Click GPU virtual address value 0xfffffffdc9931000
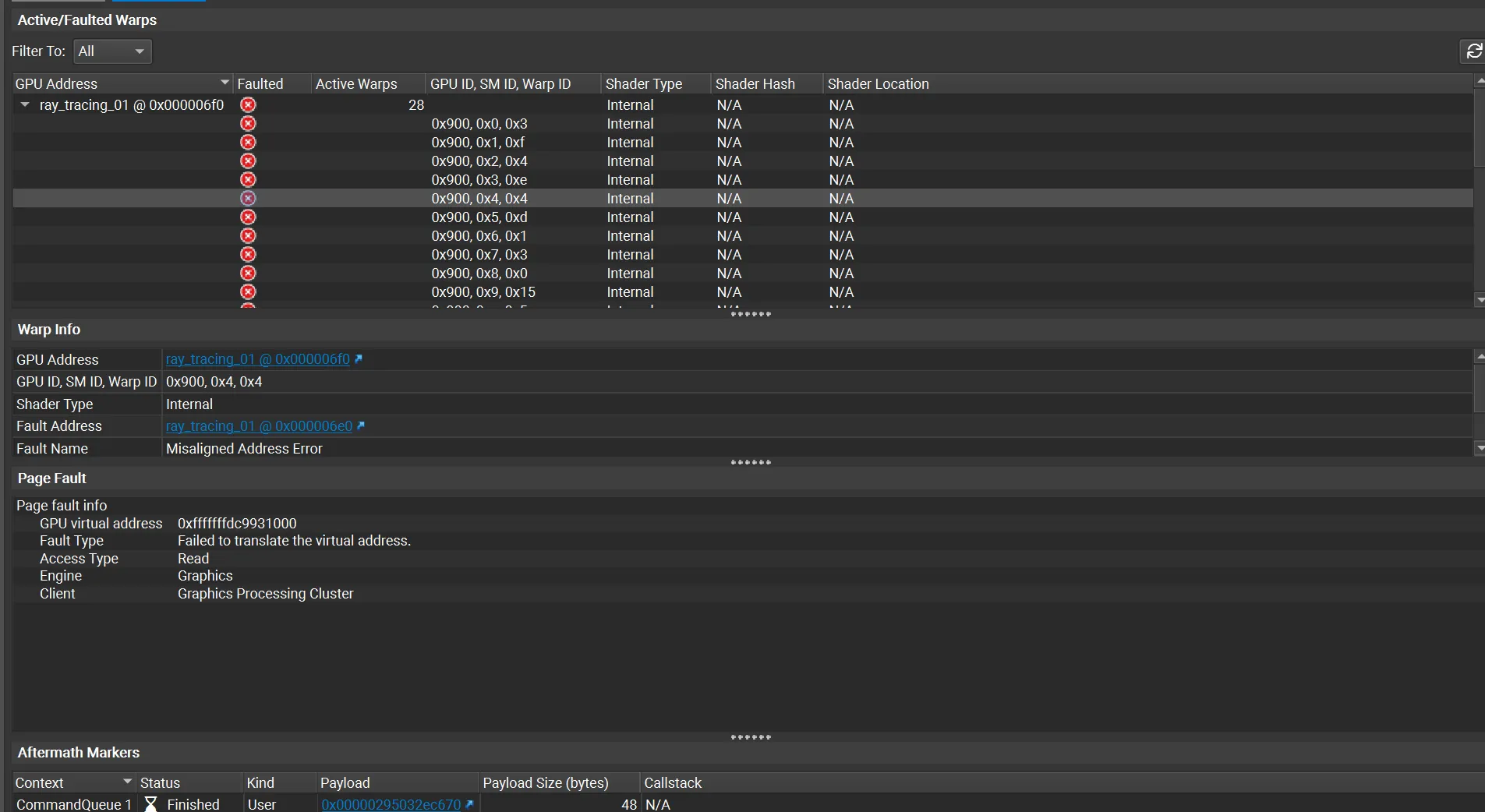This screenshot has height=812, width=1485. pyautogui.click(x=237, y=524)
